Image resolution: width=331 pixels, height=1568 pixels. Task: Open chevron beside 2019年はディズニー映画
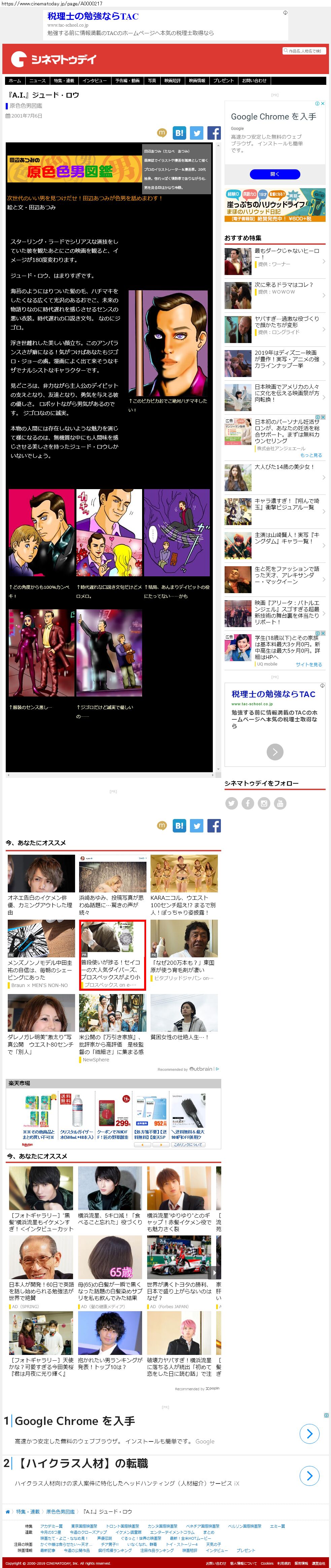pyautogui.click(x=323, y=364)
